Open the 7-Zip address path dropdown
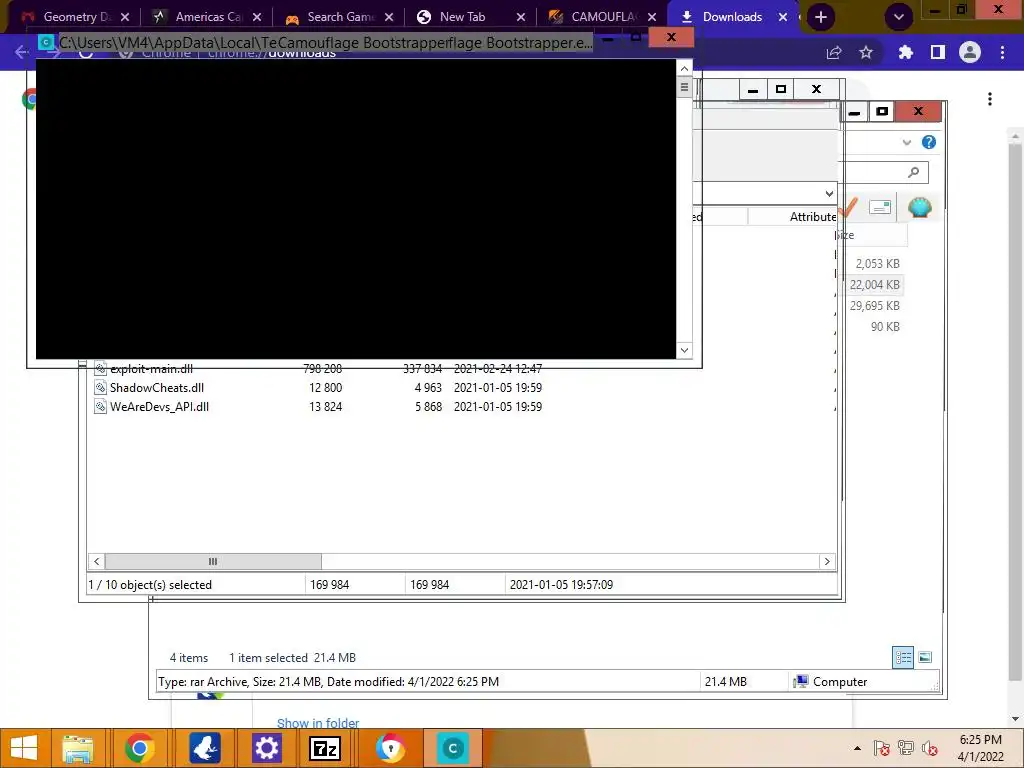1024x768 pixels. [829, 193]
